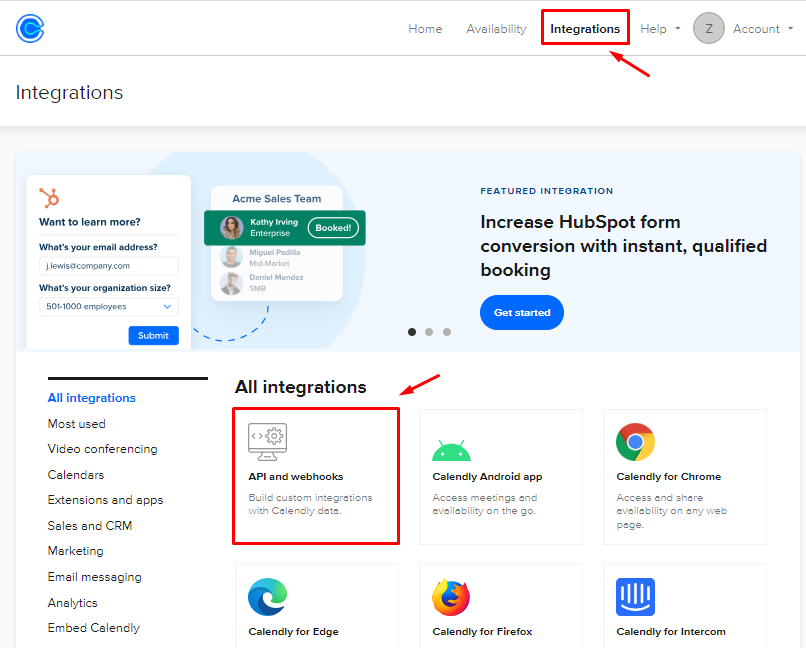Viewport: 806px width, 648px height.
Task: Open the API and webhooks title
Action: (296, 476)
